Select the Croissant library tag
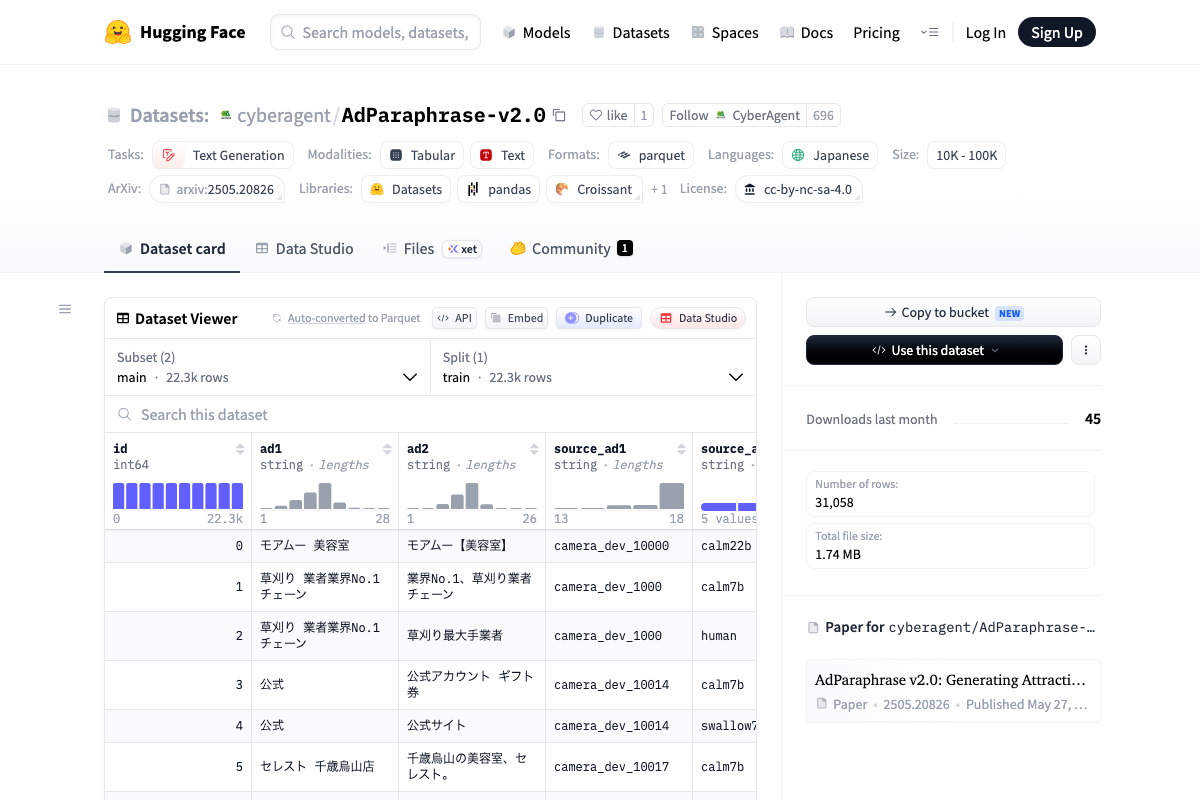This screenshot has width=1200, height=800. 594,189
